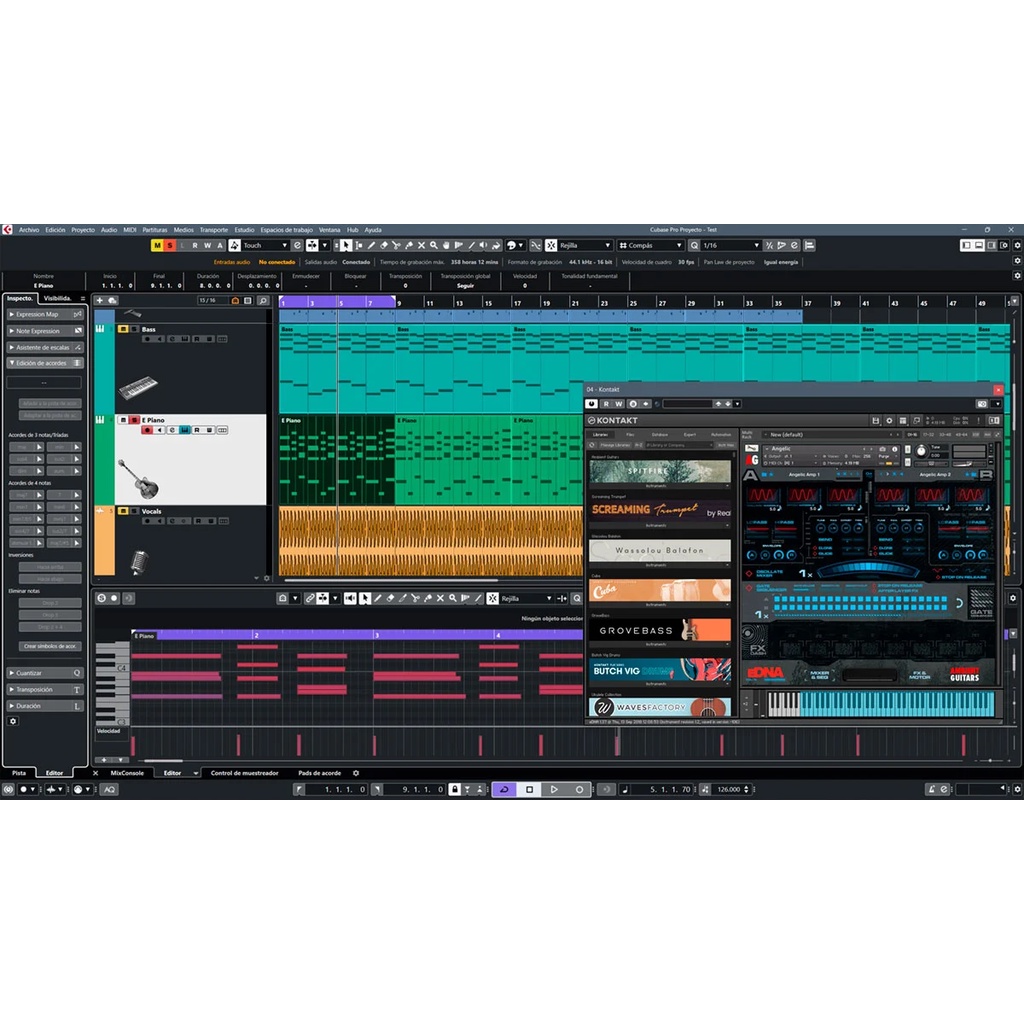This screenshot has height=1024, width=1024.
Task: Select the Grovebass library in Kontakt
Action: (x=660, y=630)
